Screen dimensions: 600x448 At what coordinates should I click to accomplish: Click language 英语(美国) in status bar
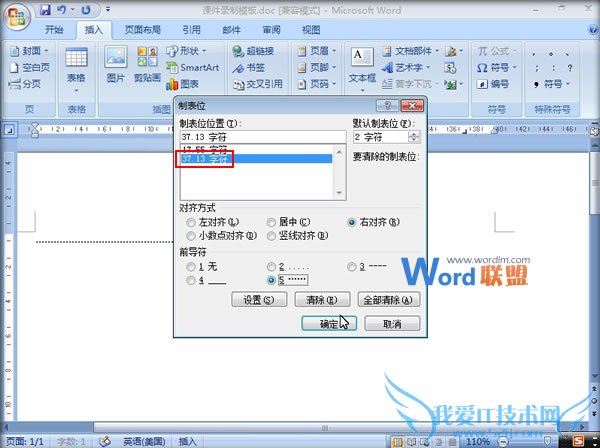click(x=144, y=441)
